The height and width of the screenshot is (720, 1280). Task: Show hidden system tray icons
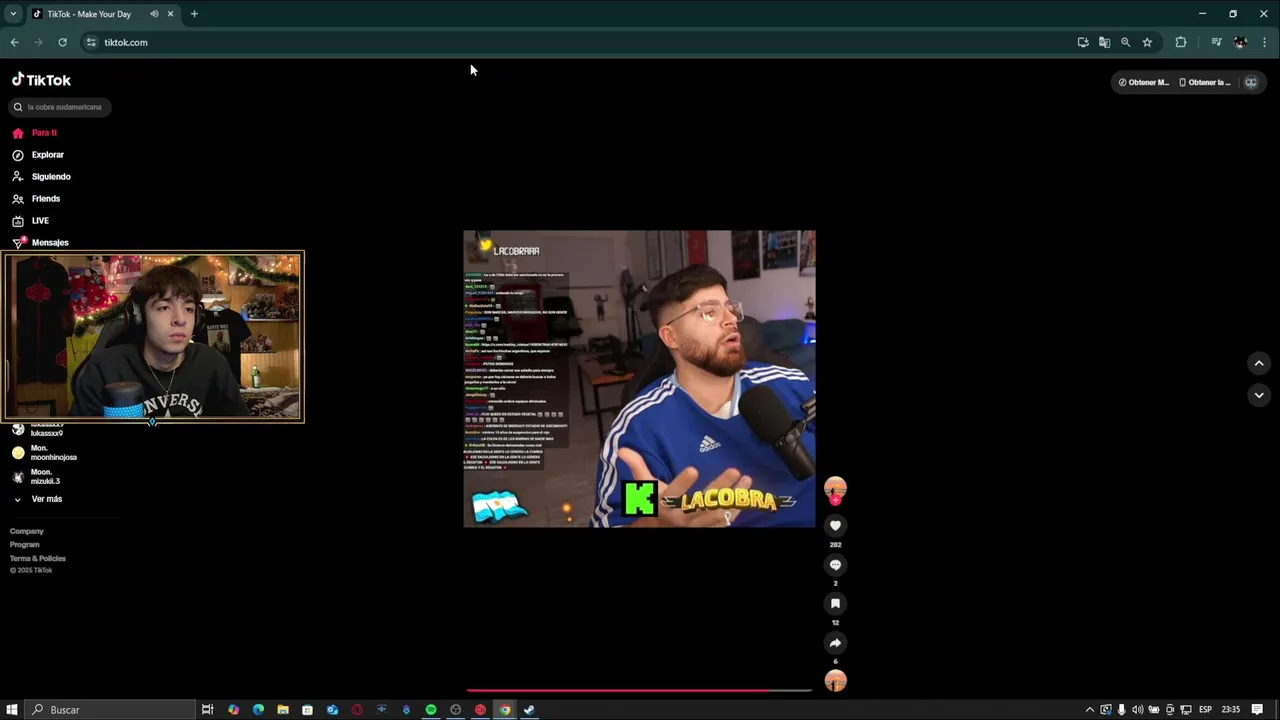(1089, 710)
